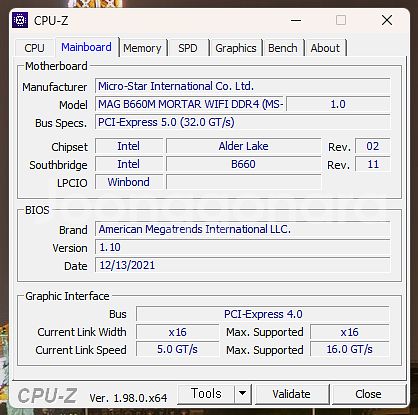This screenshot has height=415, width=418.
Task: Click the Max. Supported 16.0 GT/s value
Action: click(350, 349)
